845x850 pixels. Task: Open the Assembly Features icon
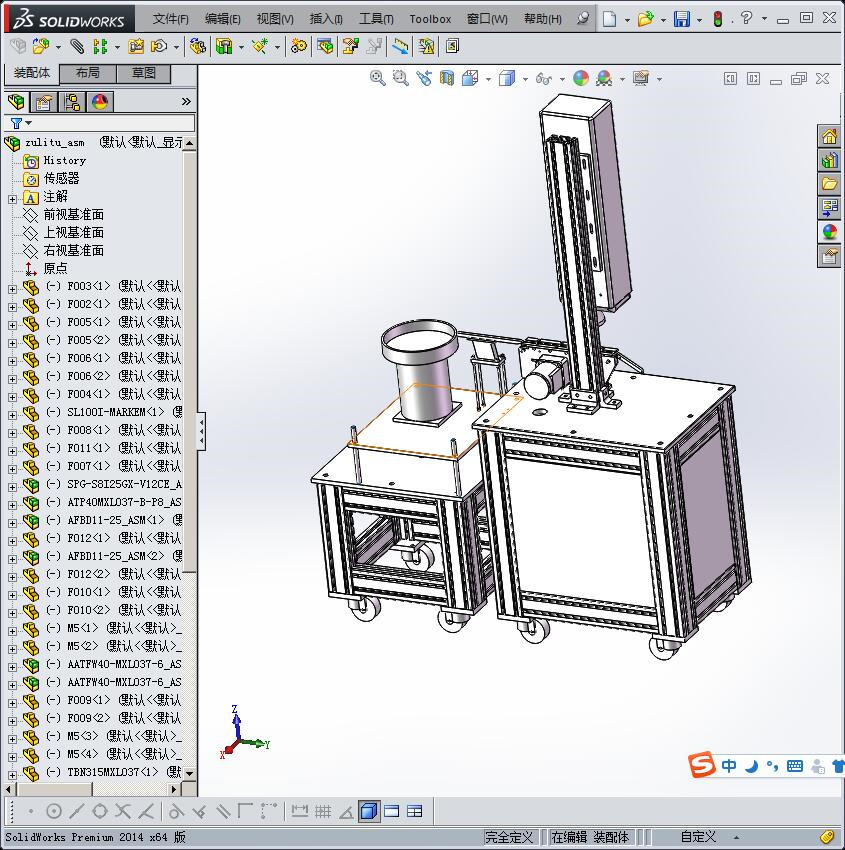(x=223, y=47)
